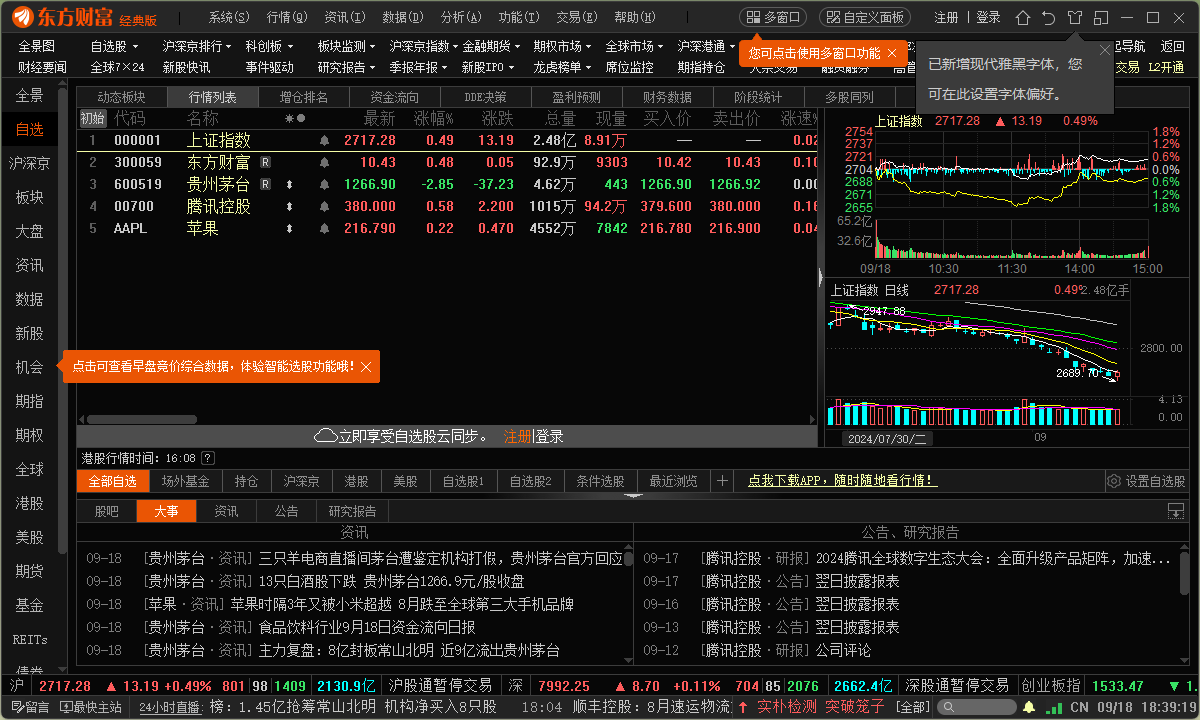Switch to the 财务数据 tab
Screen dimensions: 1200x720
pos(667,97)
